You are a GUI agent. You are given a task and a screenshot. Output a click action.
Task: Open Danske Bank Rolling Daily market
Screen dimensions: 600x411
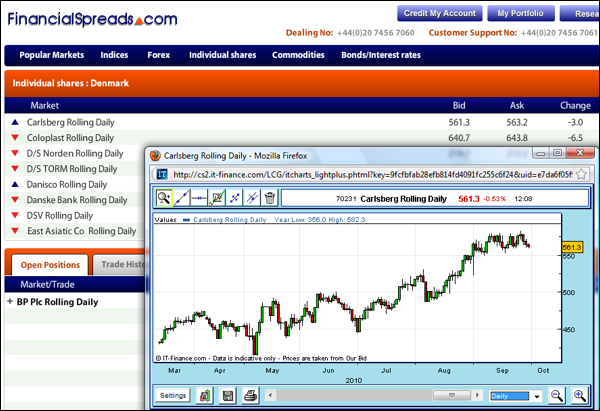[x=77, y=200]
